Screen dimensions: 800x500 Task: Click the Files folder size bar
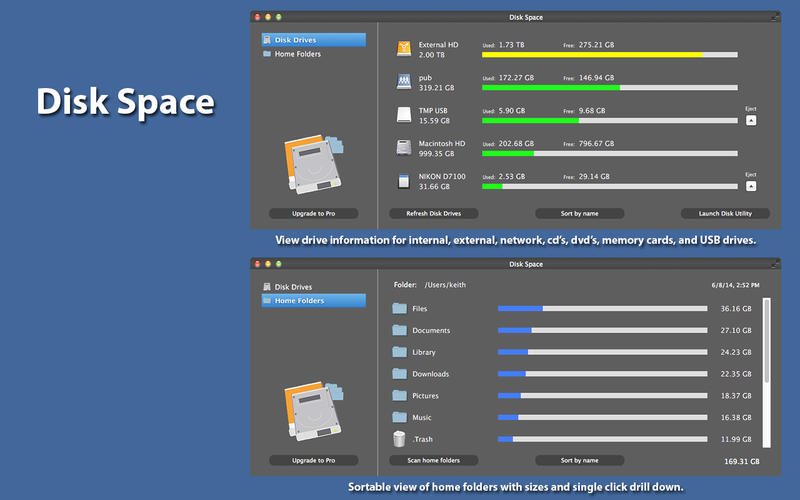click(603, 309)
